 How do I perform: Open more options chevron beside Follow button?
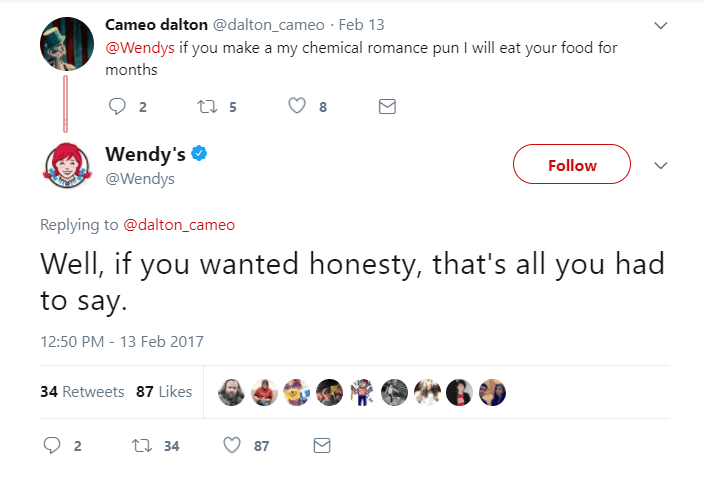(x=659, y=165)
